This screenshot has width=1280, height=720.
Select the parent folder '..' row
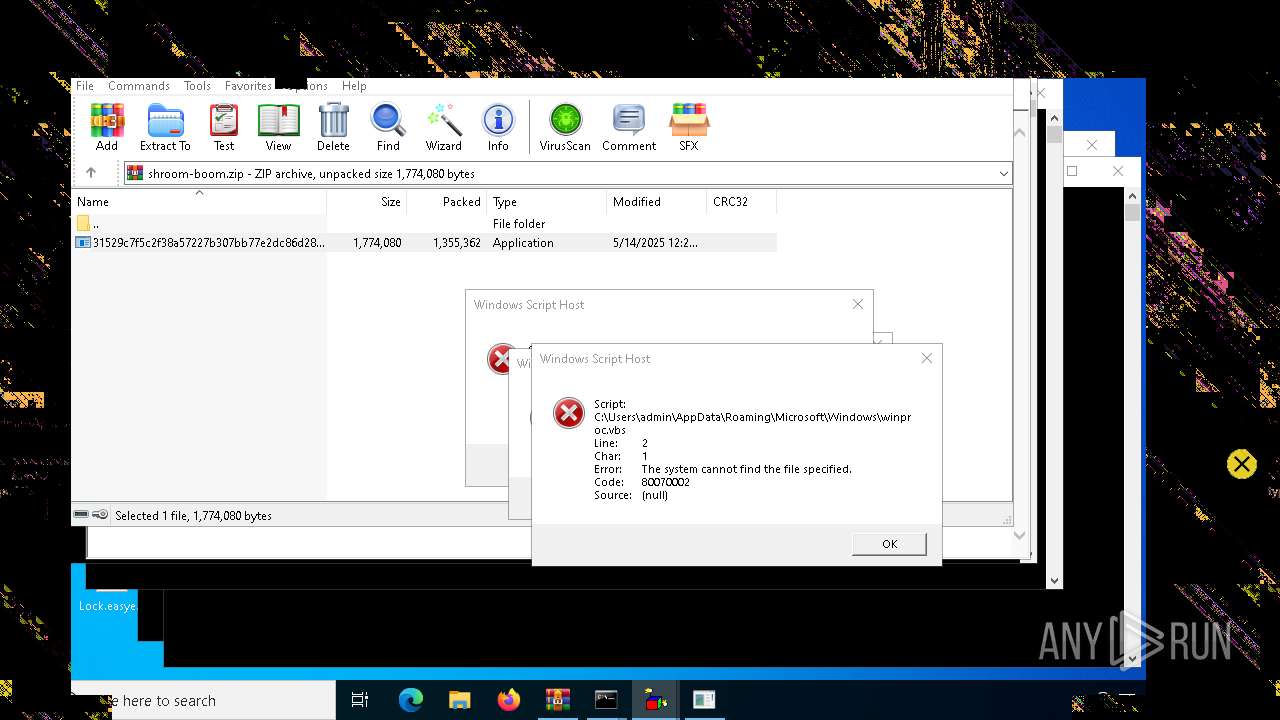tap(425, 224)
